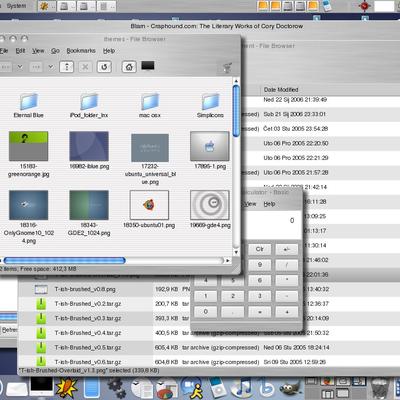The image size is (400, 400).
Task: Open the Forward history dropdown arrow
Action: click(x=51, y=67)
